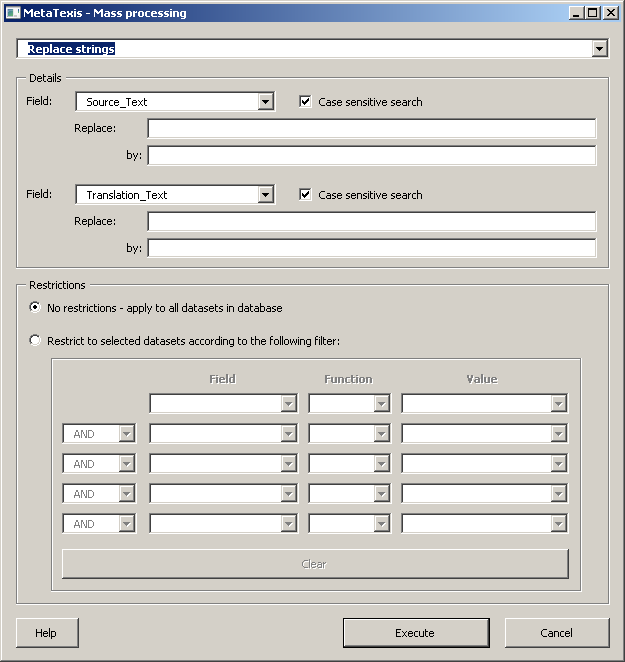625x662 pixels.
Task: Toggle case sensitive search for Source_Text
Action: [x=305, y=102]
